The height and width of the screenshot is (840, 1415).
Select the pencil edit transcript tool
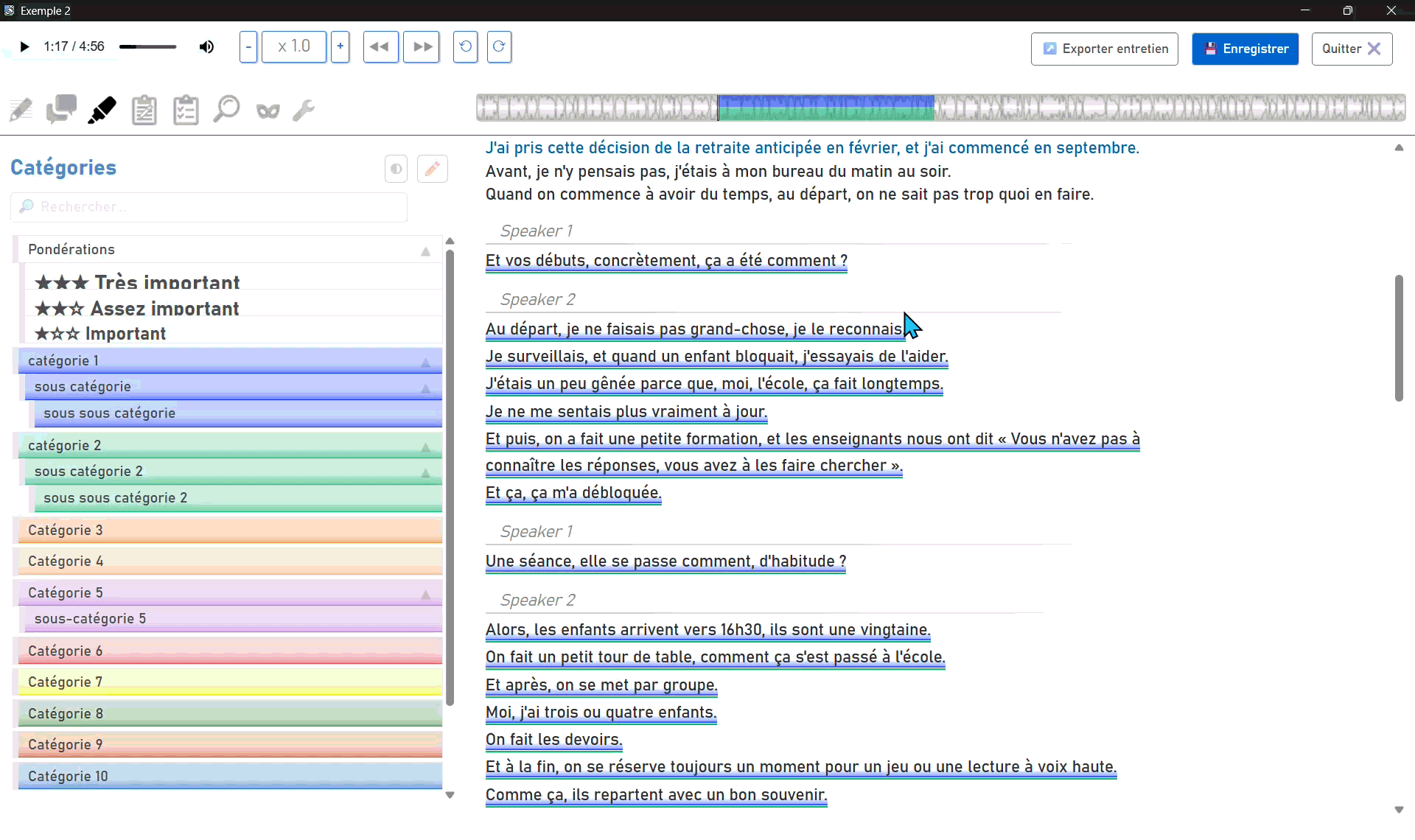click(21, 111)
